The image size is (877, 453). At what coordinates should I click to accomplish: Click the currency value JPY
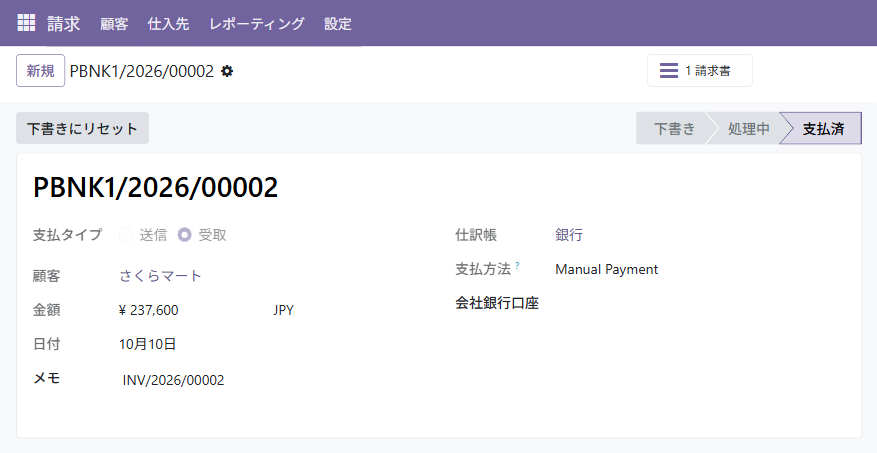click(x=284, y=310)
